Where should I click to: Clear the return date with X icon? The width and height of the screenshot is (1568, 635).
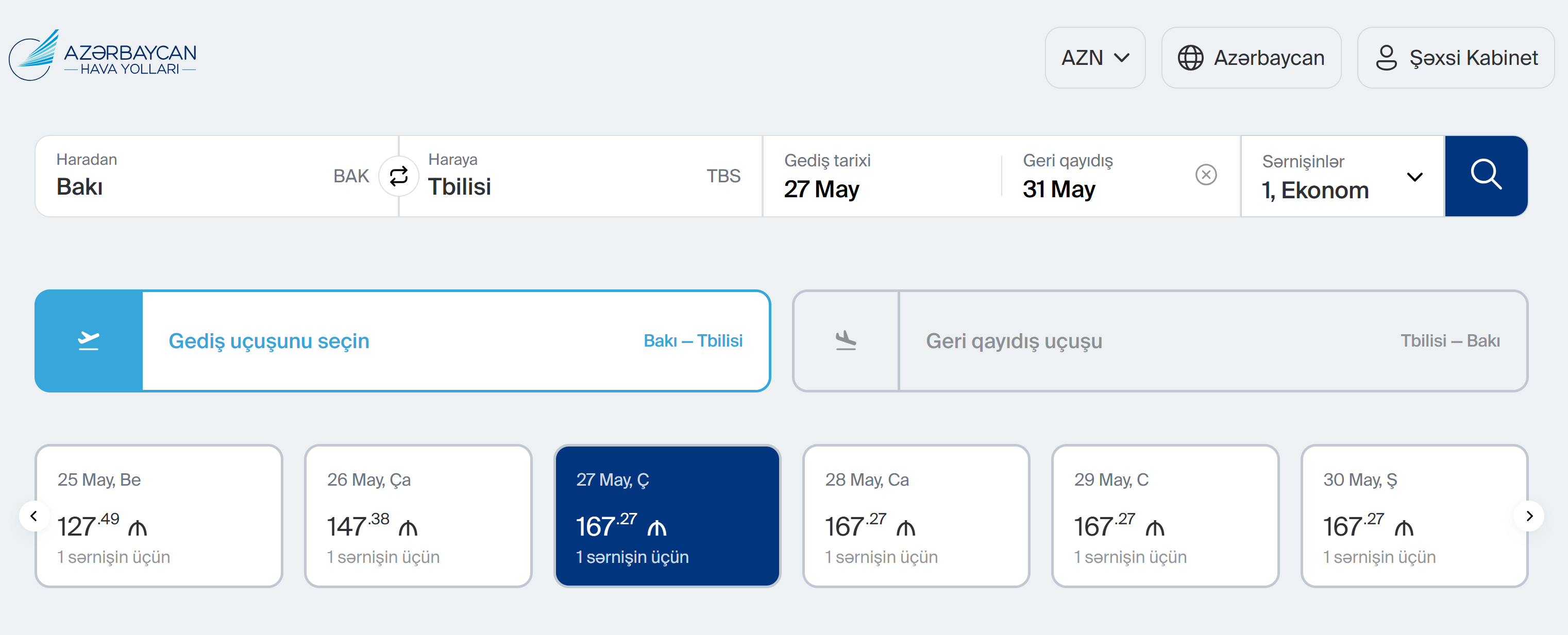coord(1205,175)
